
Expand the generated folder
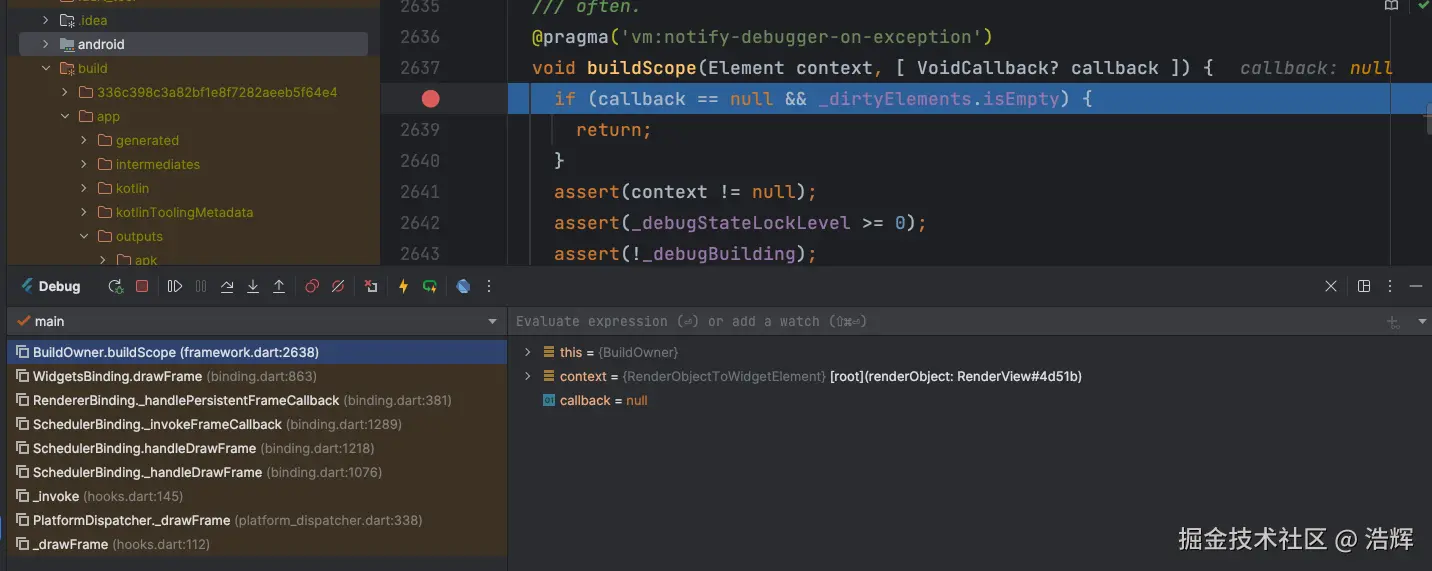tap(84, 140)
